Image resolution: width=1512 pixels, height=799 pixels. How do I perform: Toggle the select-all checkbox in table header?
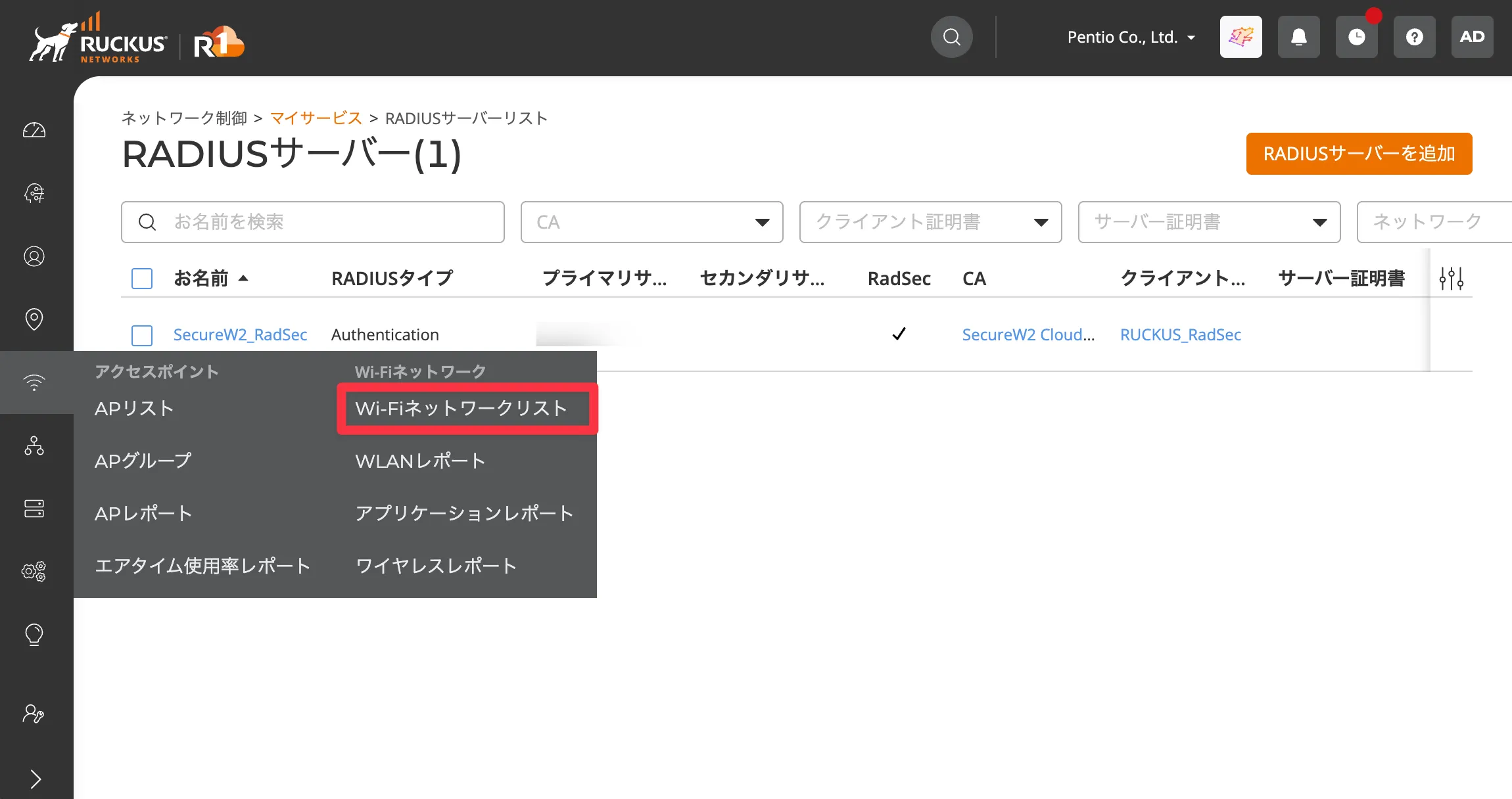pos(142,279)
